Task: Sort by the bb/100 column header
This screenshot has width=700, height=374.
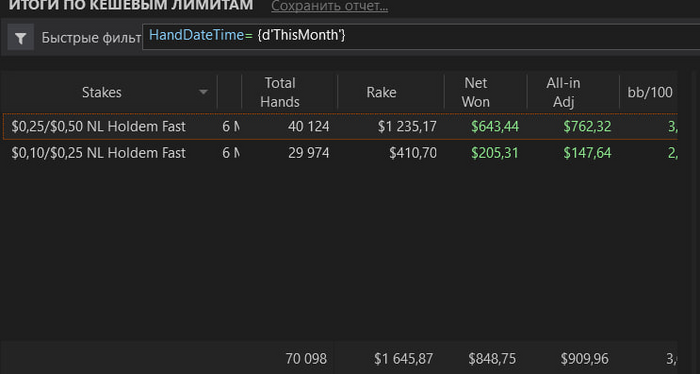Action: coord(650,92)
